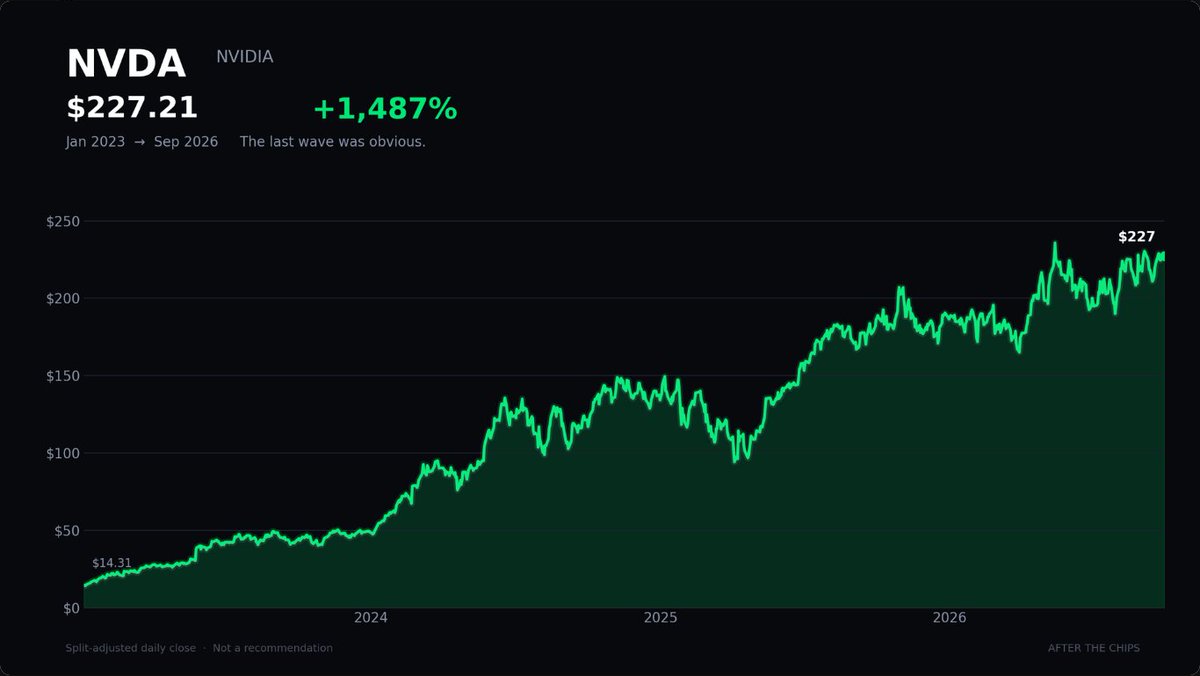Click the $100 y-axis label
The height and width of the screenshot is (676, 1200).
tap(63, 453)
